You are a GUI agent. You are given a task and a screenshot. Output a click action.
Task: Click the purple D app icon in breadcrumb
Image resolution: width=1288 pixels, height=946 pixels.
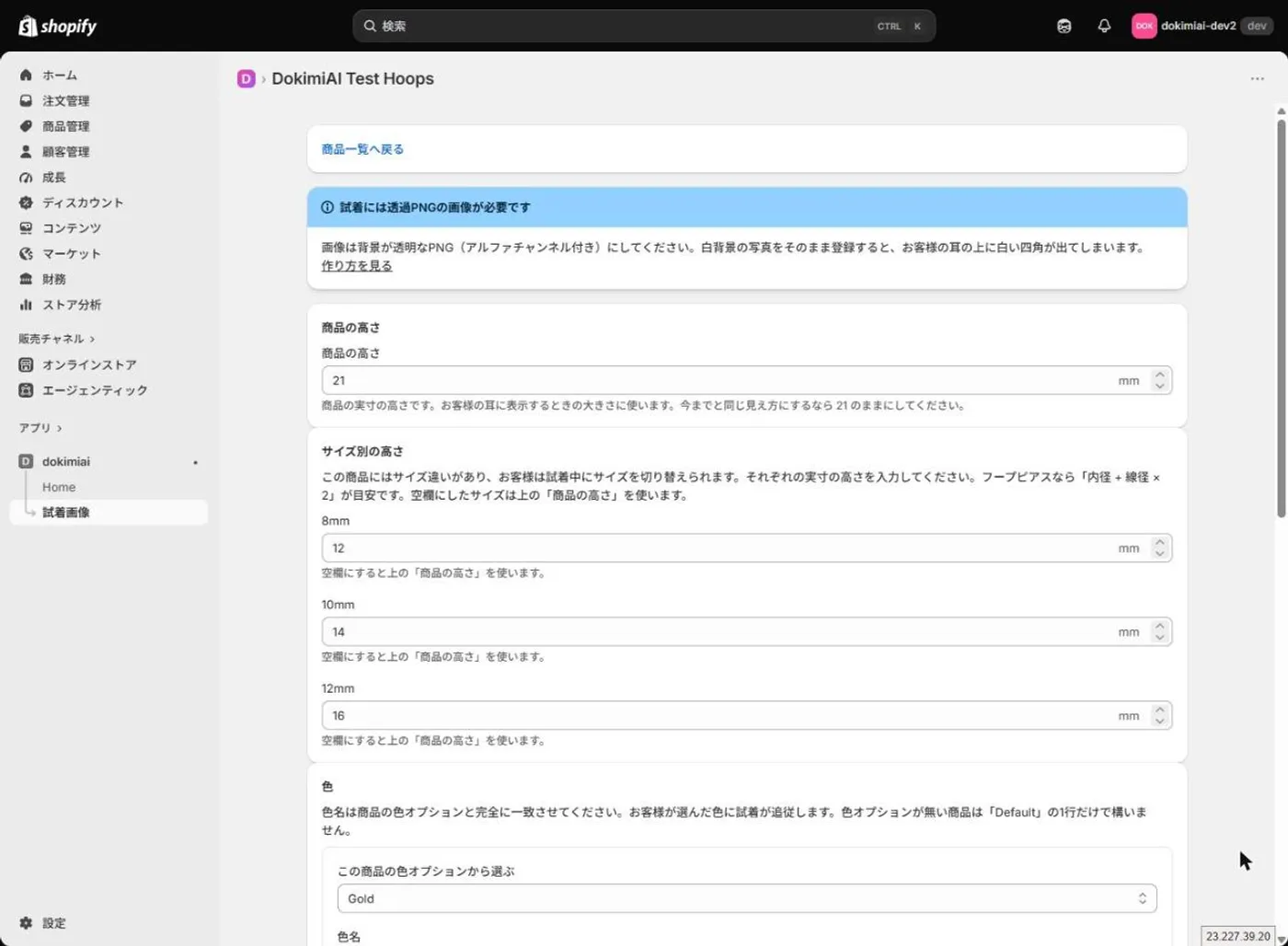[246, 79]
